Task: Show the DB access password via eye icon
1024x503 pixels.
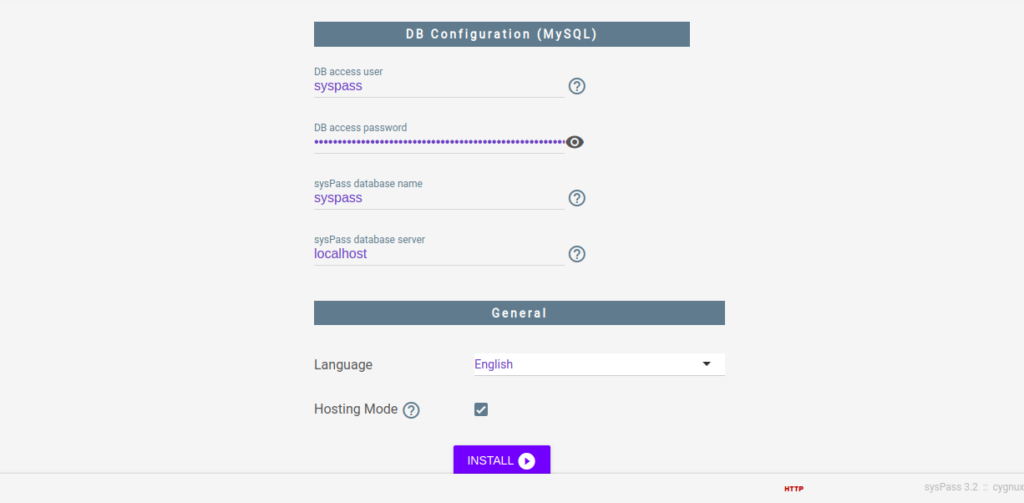Action: pos(575,142)
